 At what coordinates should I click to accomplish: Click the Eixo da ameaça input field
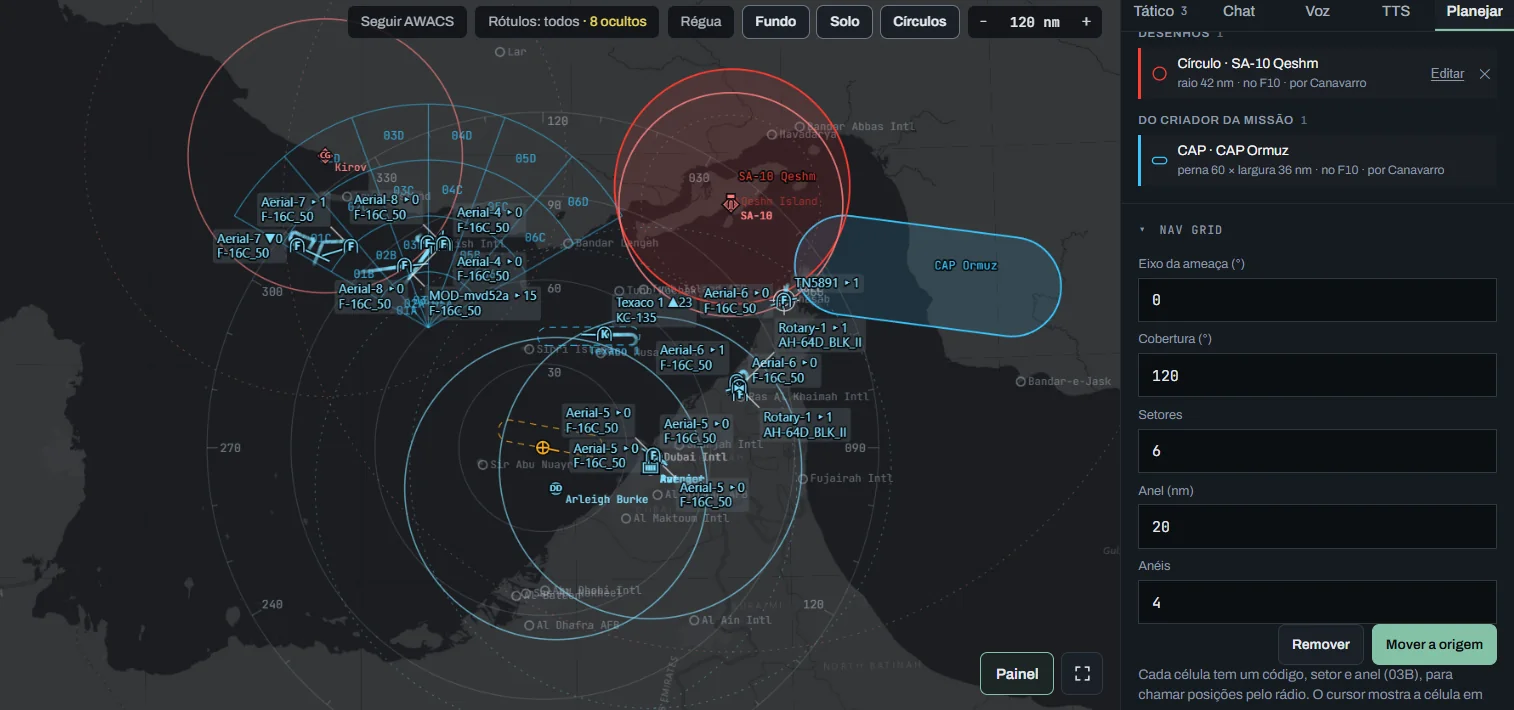pyautogui.click(x=1317, y=300)
